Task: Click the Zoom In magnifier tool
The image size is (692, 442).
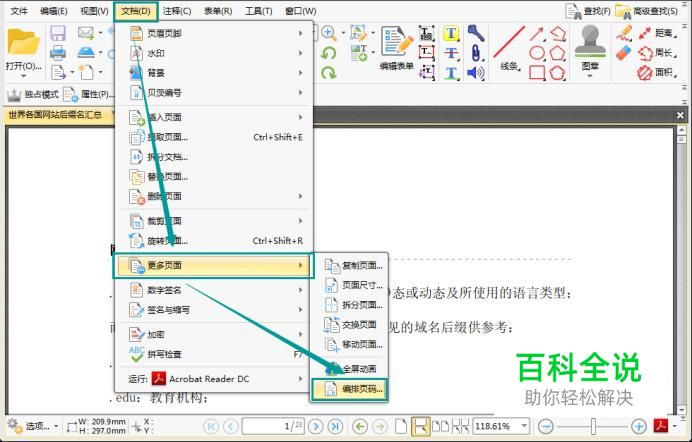Action: [x=328, y=33]
